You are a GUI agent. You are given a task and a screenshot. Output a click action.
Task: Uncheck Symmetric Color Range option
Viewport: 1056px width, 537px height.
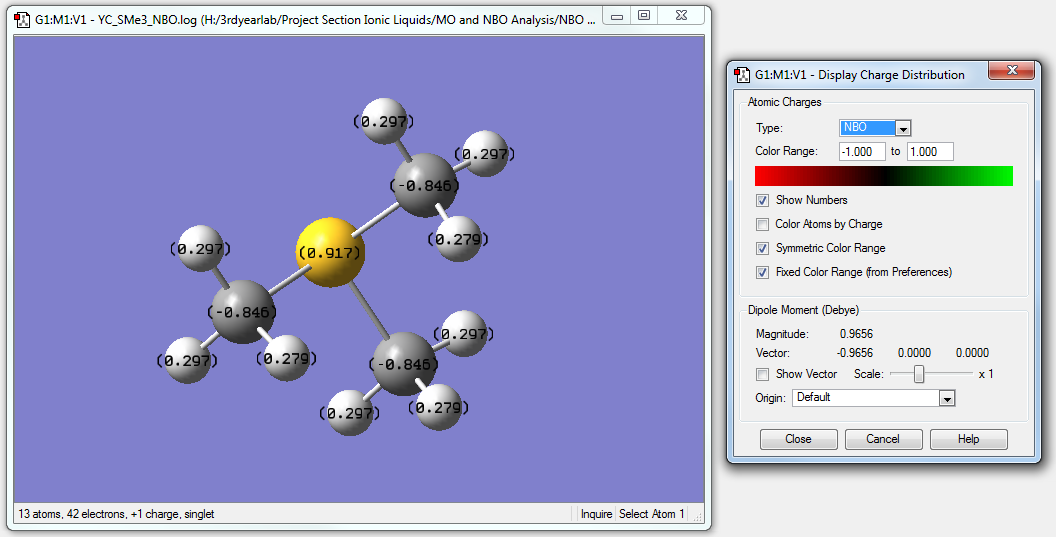763,248
